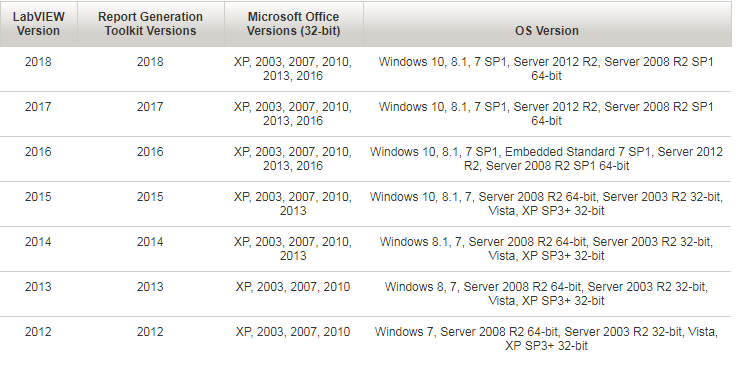This screenshot has height=388, width=740.
Task: Click the OS Version column header
Action: point(547,24)
